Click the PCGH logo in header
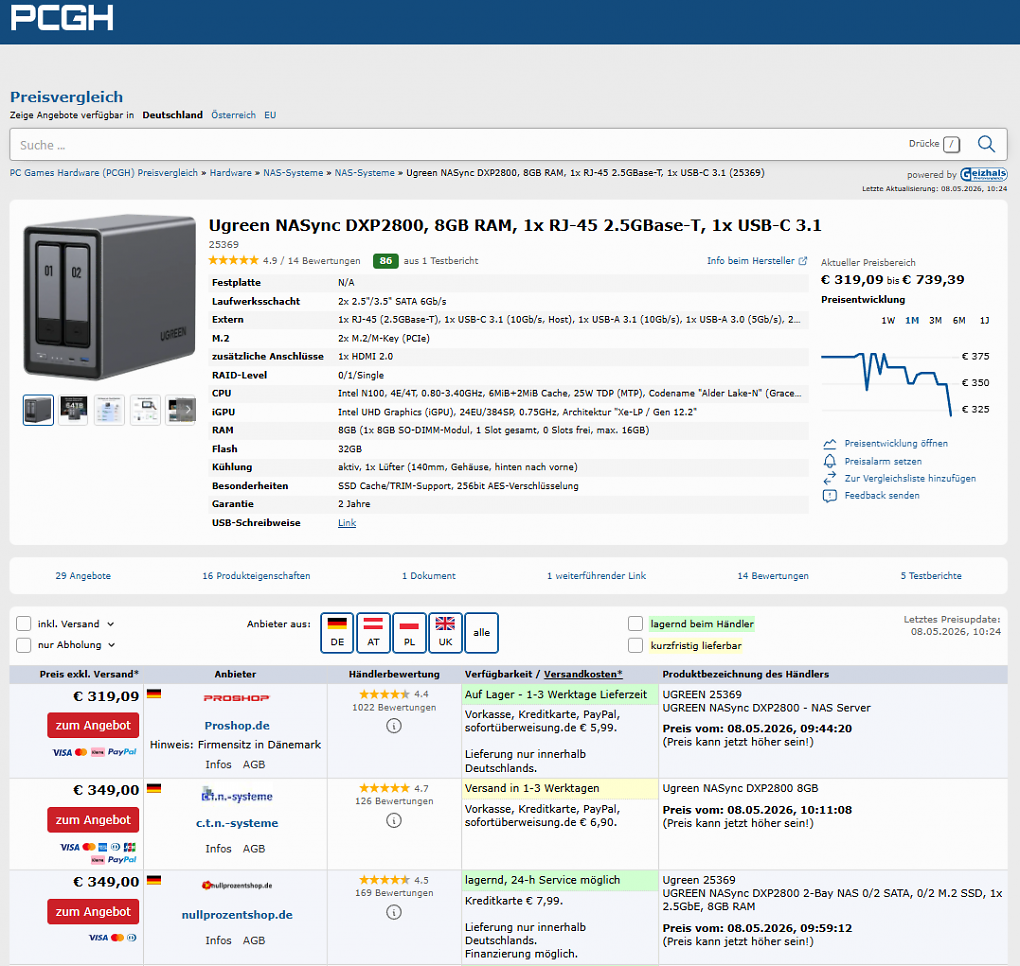This screenshot has height=966, width=1020. pos(62,18)
